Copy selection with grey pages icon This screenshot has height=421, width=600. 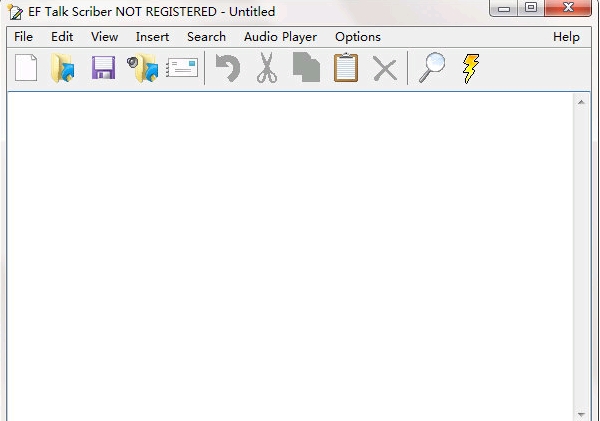306,68
